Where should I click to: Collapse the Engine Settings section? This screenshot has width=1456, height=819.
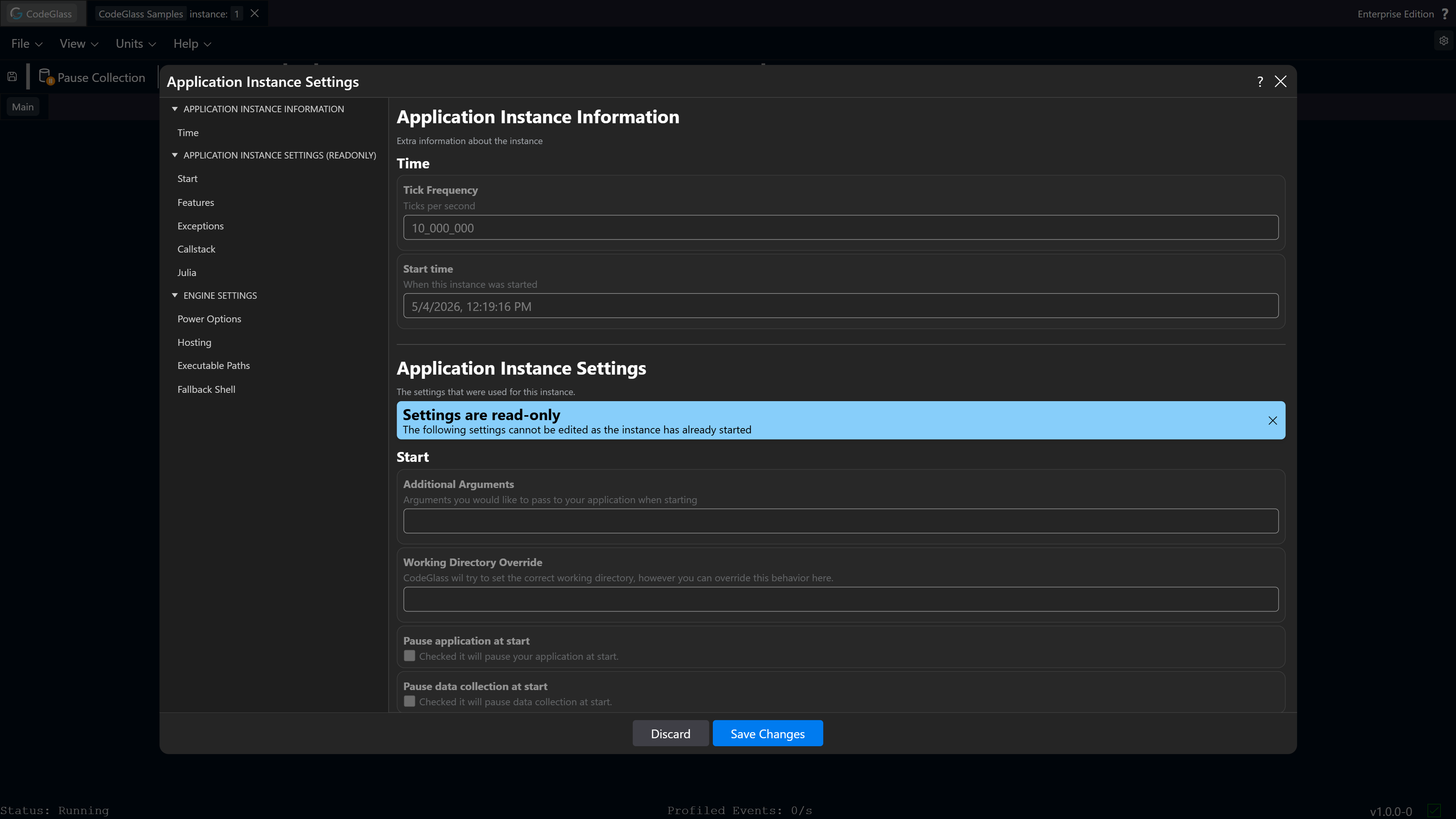[x=175, y=295]
